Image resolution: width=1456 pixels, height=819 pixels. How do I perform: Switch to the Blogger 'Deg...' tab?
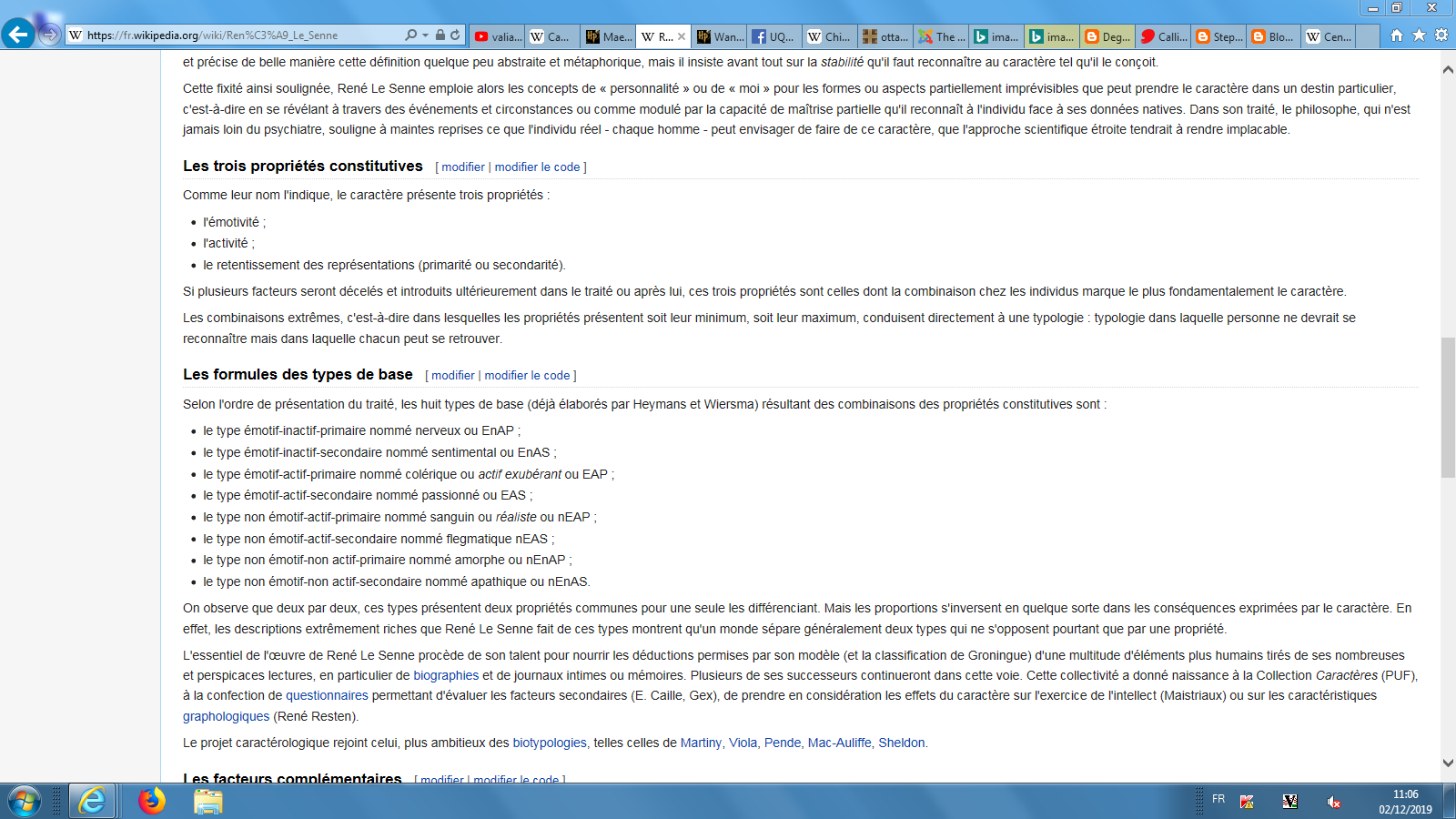click(1107, 36)
